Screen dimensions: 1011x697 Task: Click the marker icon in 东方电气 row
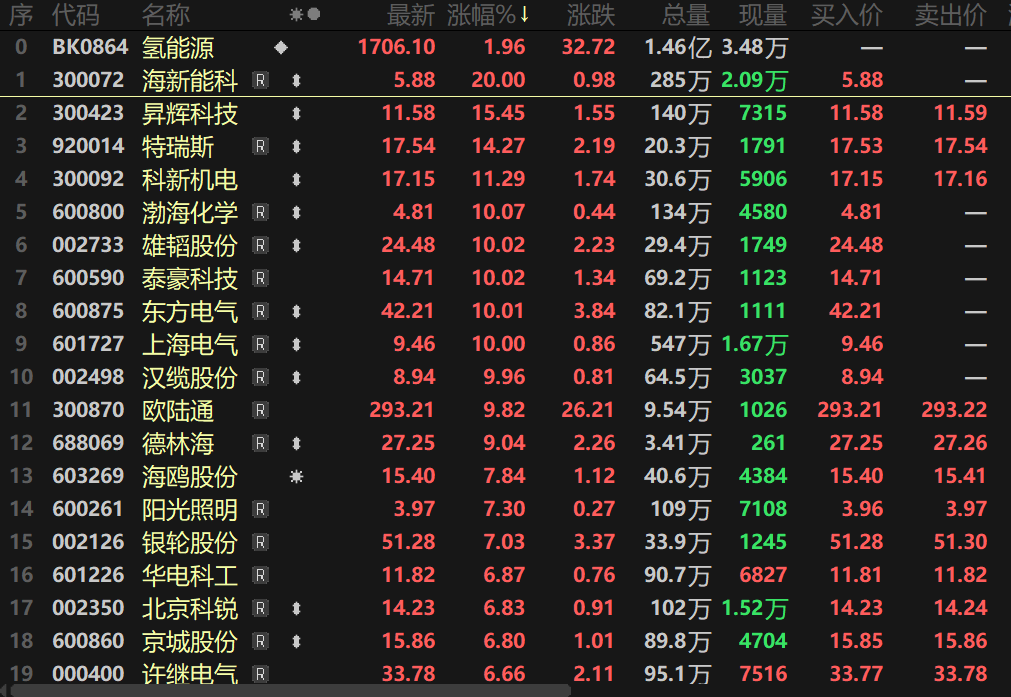[x=297, y=311]
